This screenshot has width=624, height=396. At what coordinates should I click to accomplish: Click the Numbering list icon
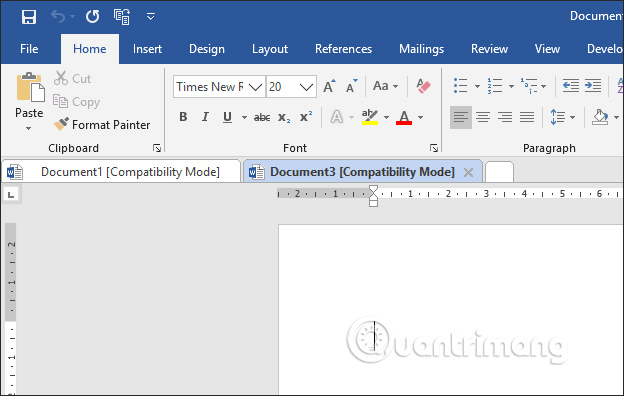point(495,86)
